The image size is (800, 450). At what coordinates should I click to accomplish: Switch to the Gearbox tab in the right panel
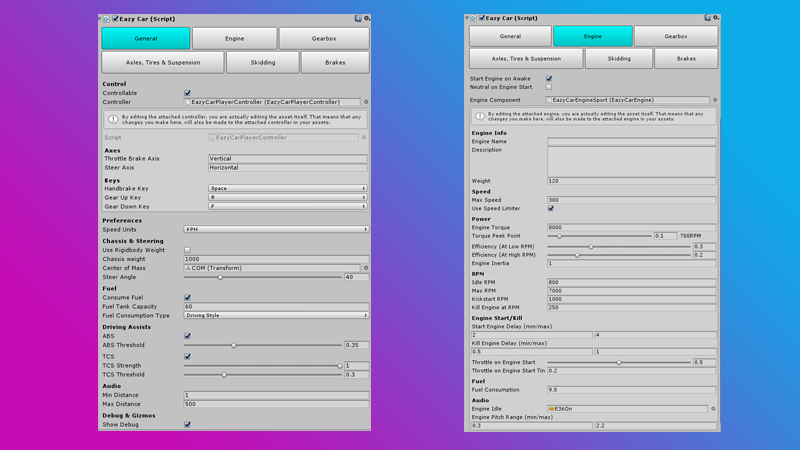(676, 36)
